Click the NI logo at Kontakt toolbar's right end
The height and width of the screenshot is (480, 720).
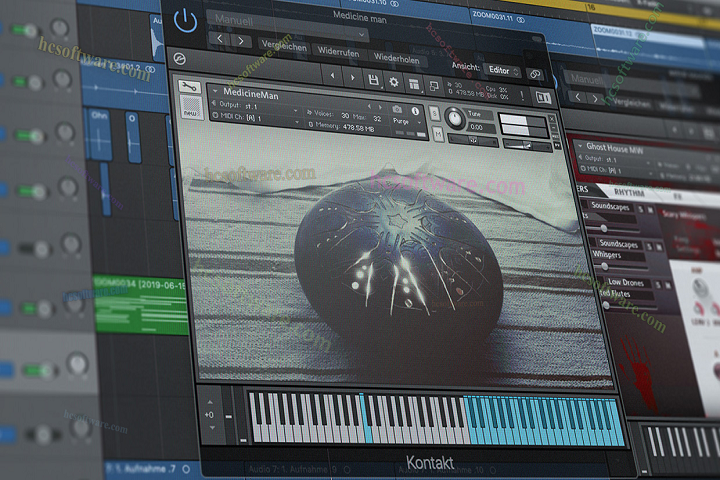pyautogui.click(x=543, y=97)
